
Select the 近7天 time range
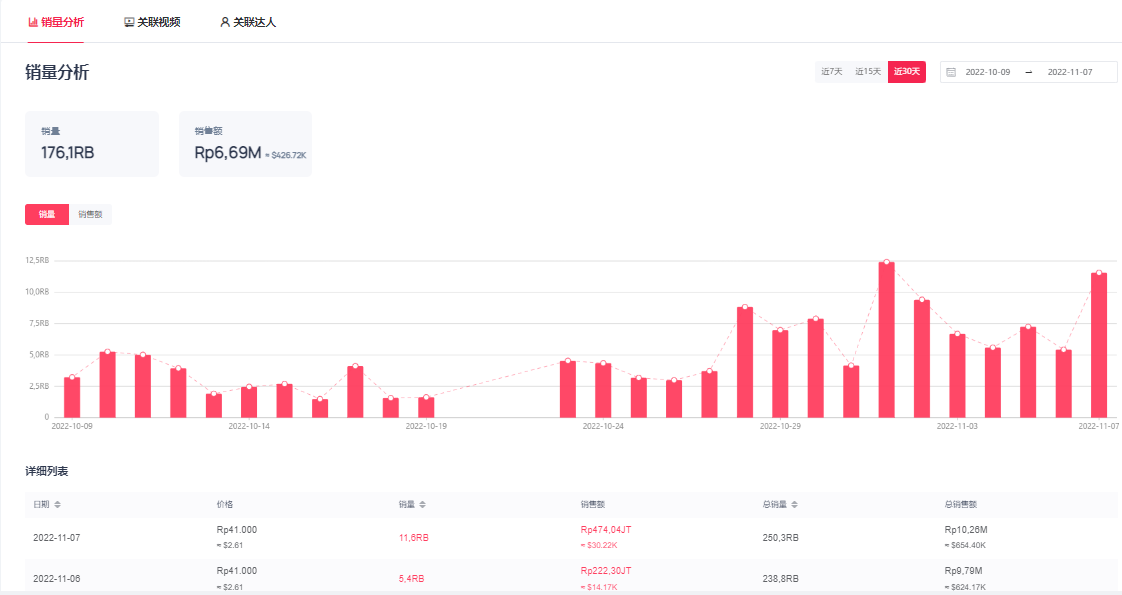pos(831,72)
